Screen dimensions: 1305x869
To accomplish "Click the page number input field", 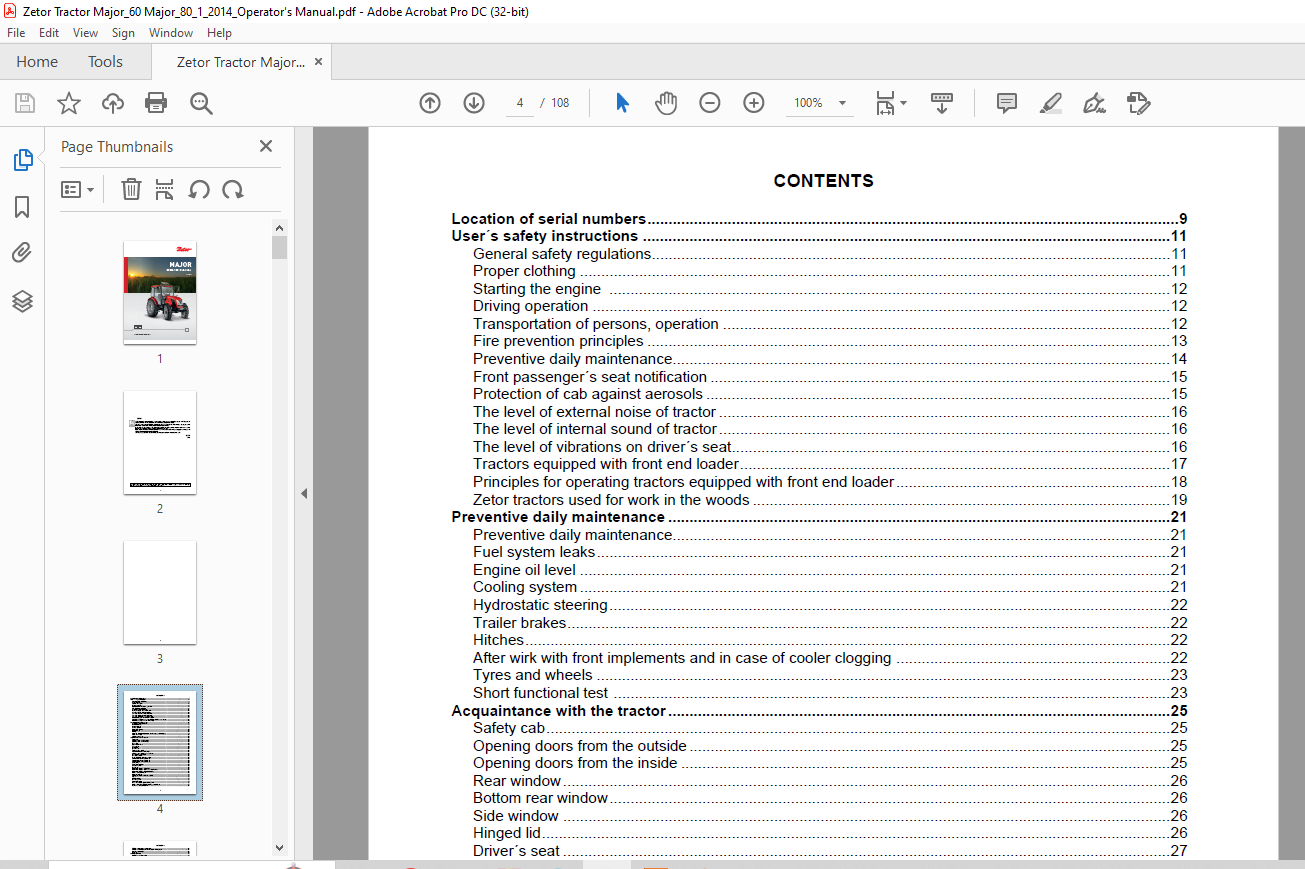I will 520,103.
